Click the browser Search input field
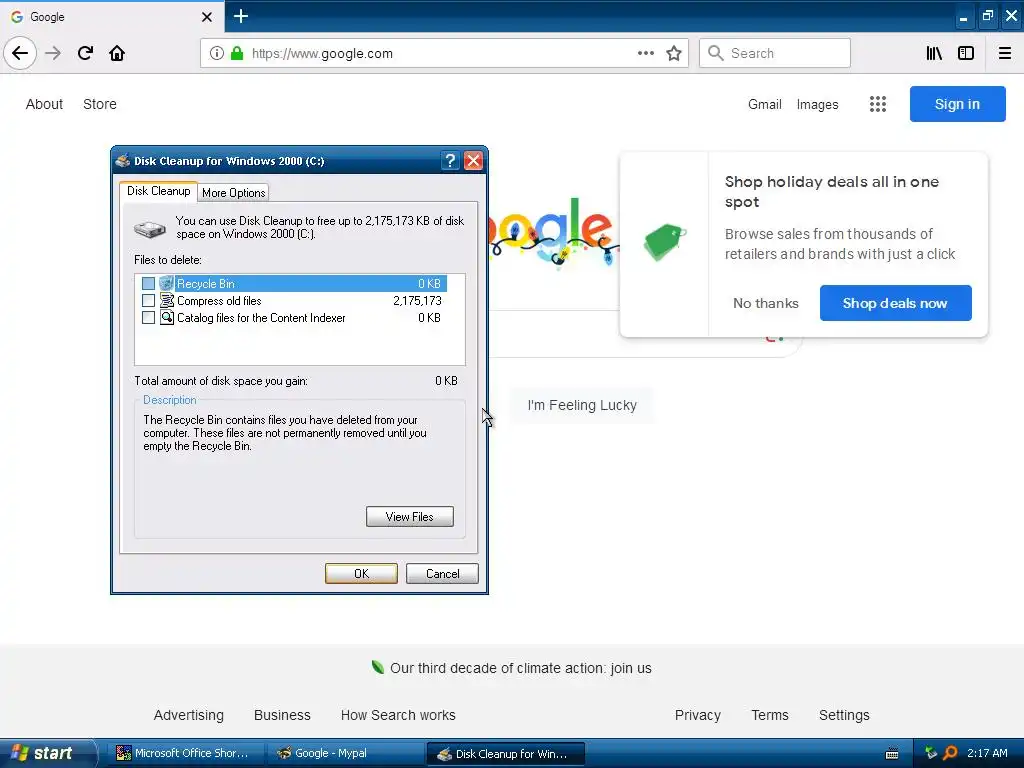The height and width of the screenshot is (768, 1024). pos(775,53)
